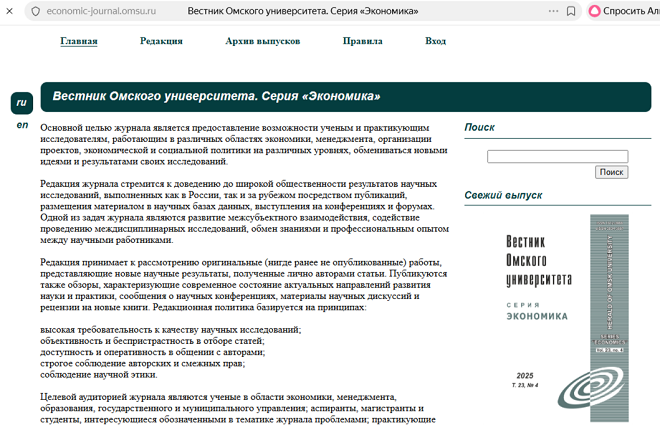660x425 pixels.
Task: Open the Редакция menu item
Action: [x=161, y=41]
